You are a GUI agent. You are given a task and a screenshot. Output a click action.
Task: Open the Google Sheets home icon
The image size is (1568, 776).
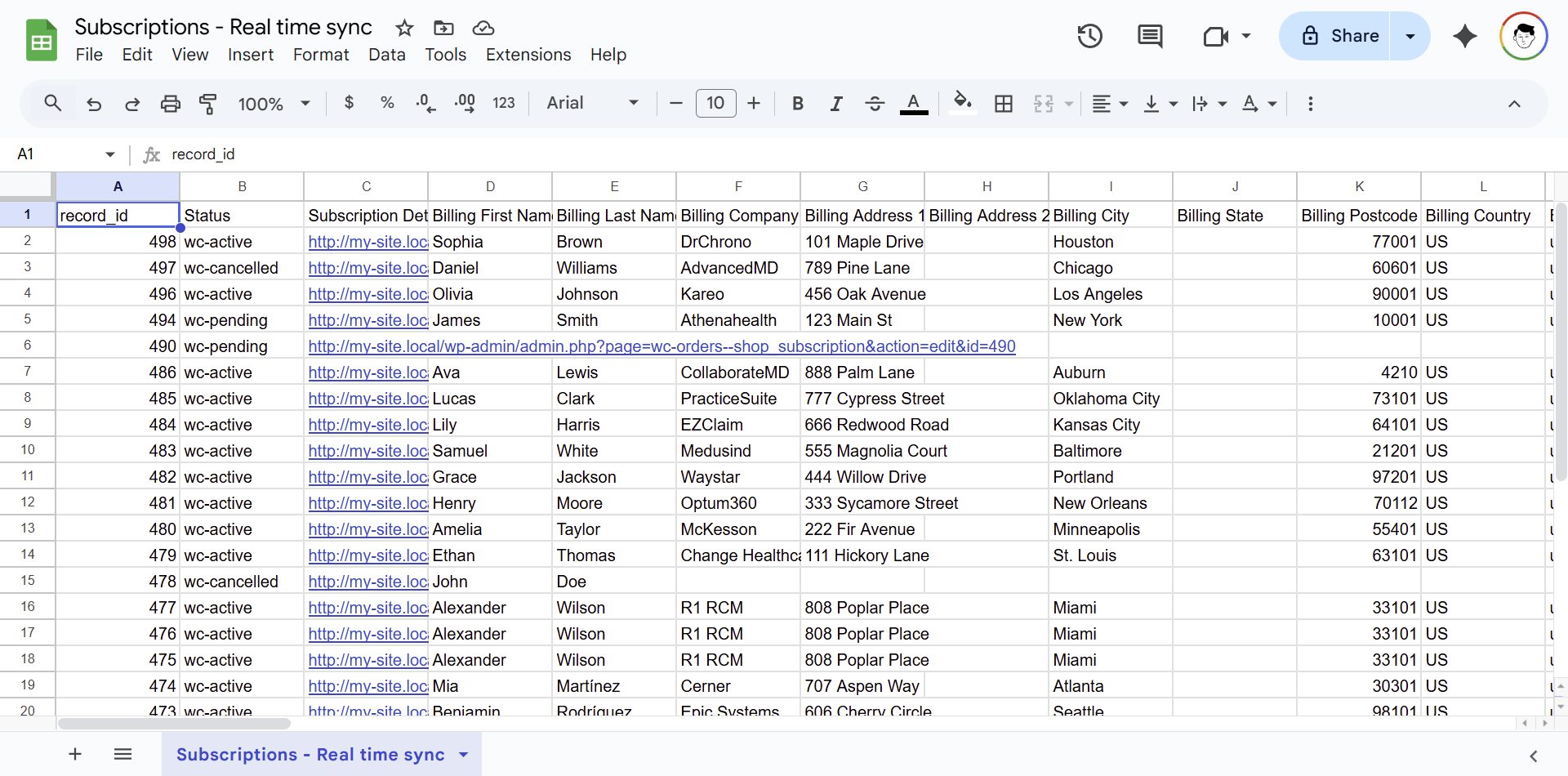(41, 39)
